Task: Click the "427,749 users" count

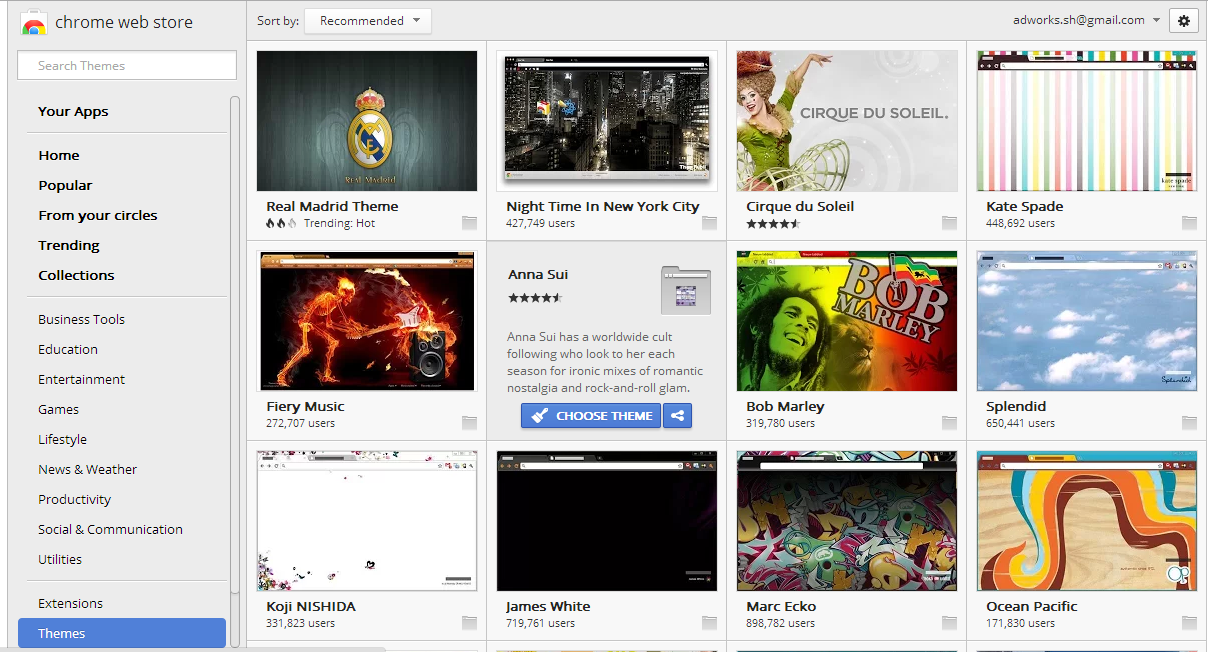Action: 541,224
